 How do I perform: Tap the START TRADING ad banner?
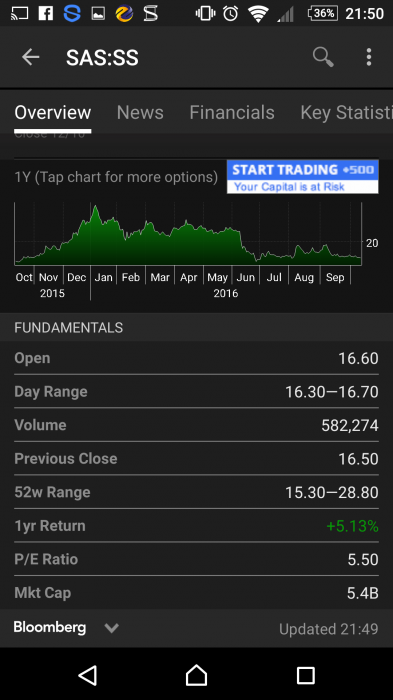coord(303,177)
